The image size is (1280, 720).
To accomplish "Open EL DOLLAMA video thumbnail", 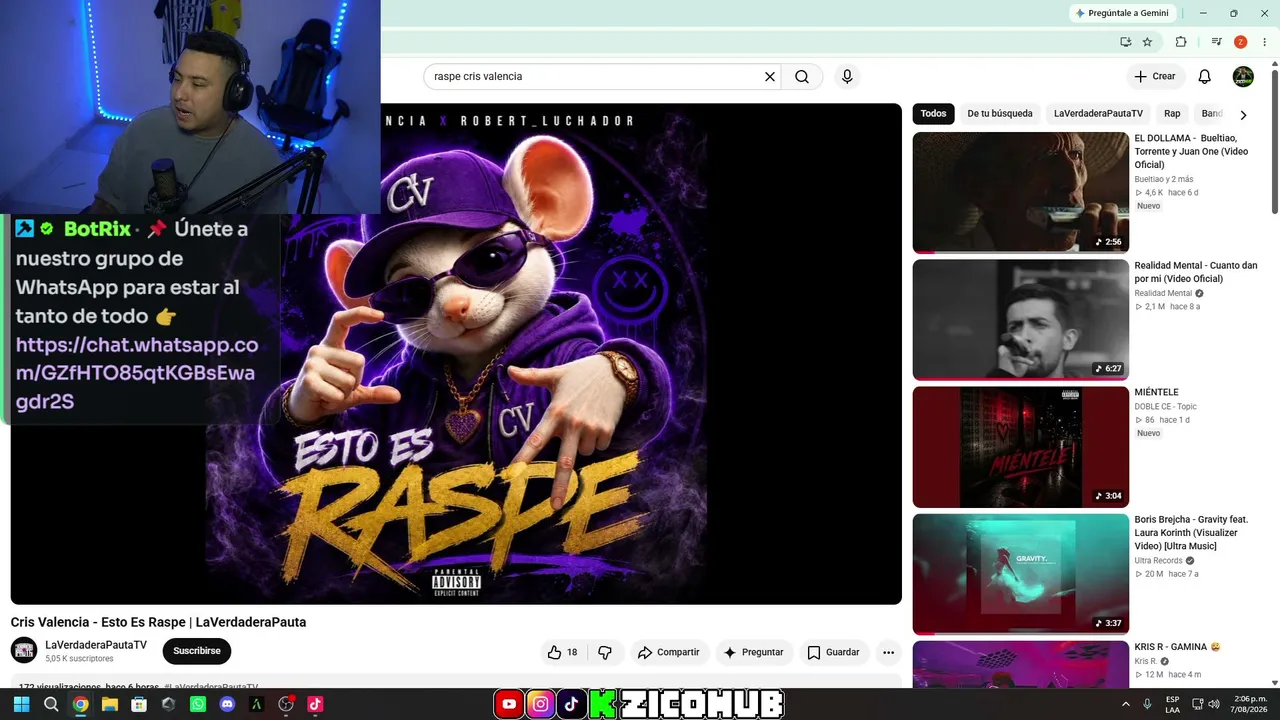I will point(1021,193).
